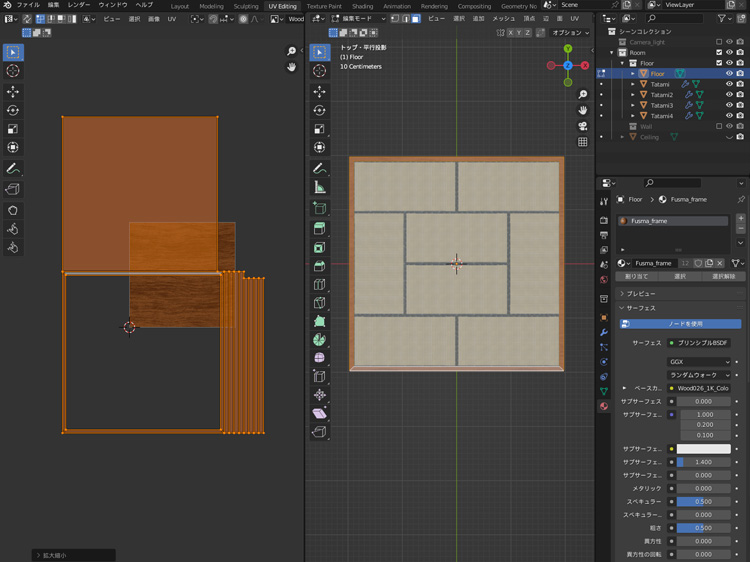
Task: Uncheck the Room collection checkbox
Action: (719, 53)
